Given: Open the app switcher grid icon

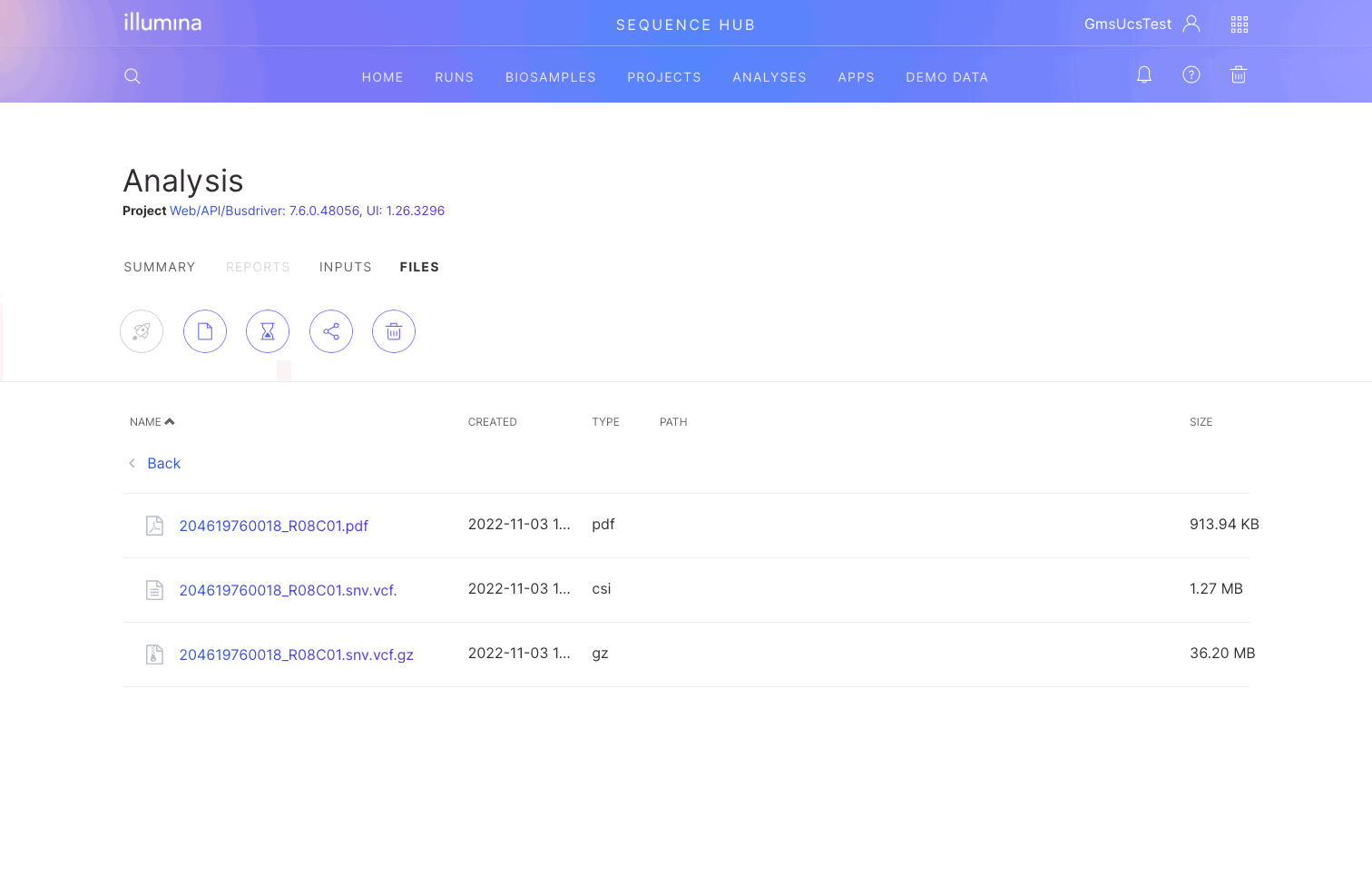Looking at the screenshot, I should tap(1240, 25).
